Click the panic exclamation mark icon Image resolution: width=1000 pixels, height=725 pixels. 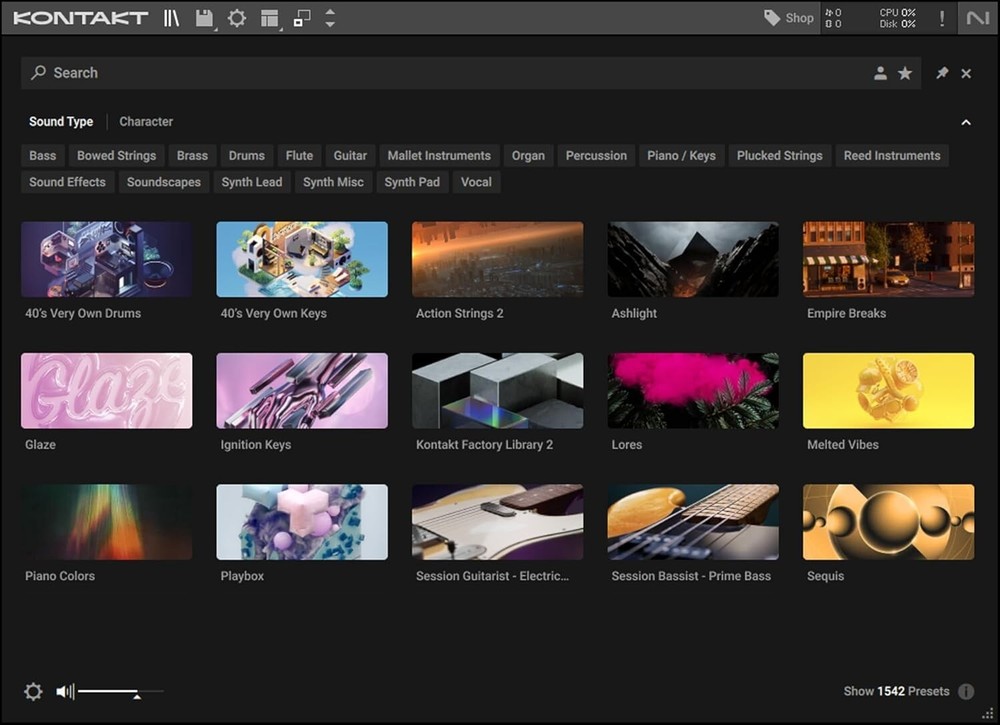tap(941, 18)
